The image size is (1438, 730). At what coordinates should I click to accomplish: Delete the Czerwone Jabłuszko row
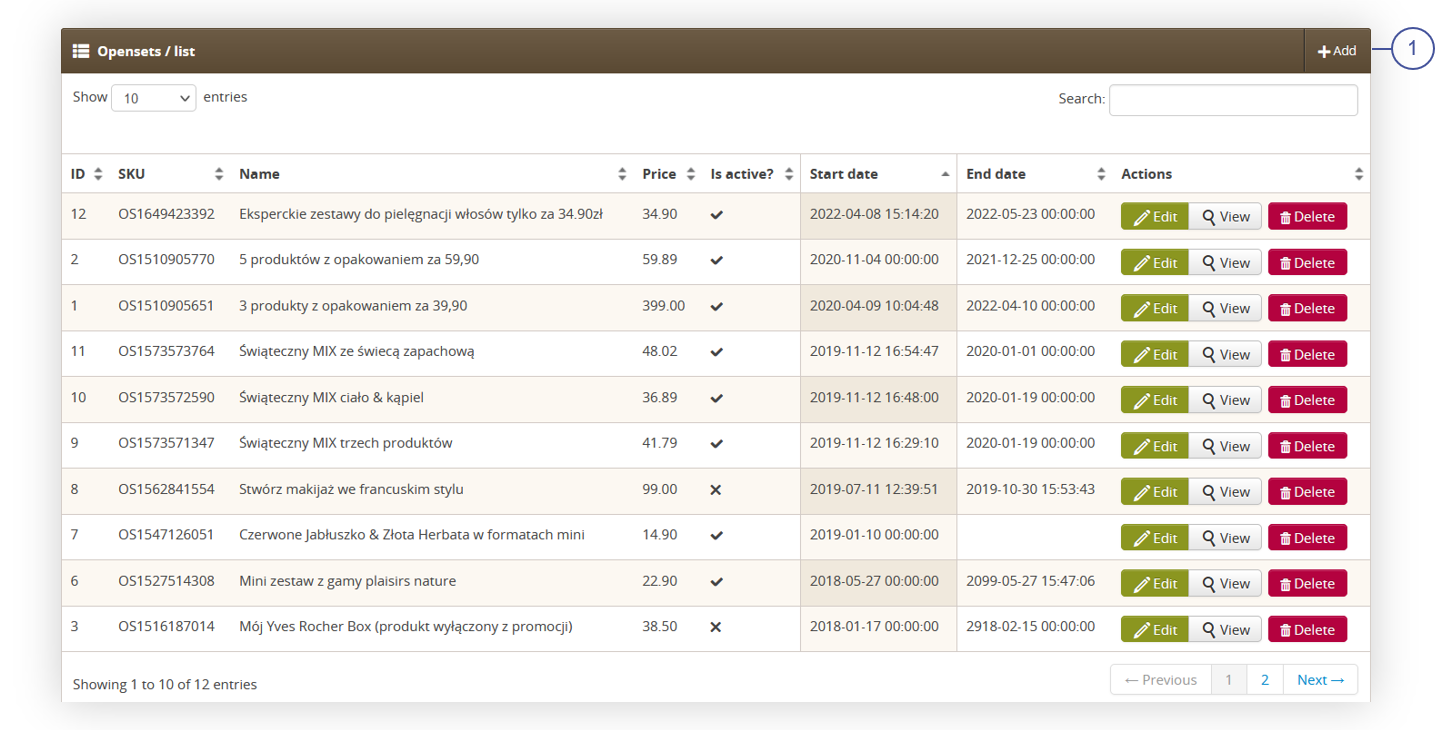click(1307, 538)
